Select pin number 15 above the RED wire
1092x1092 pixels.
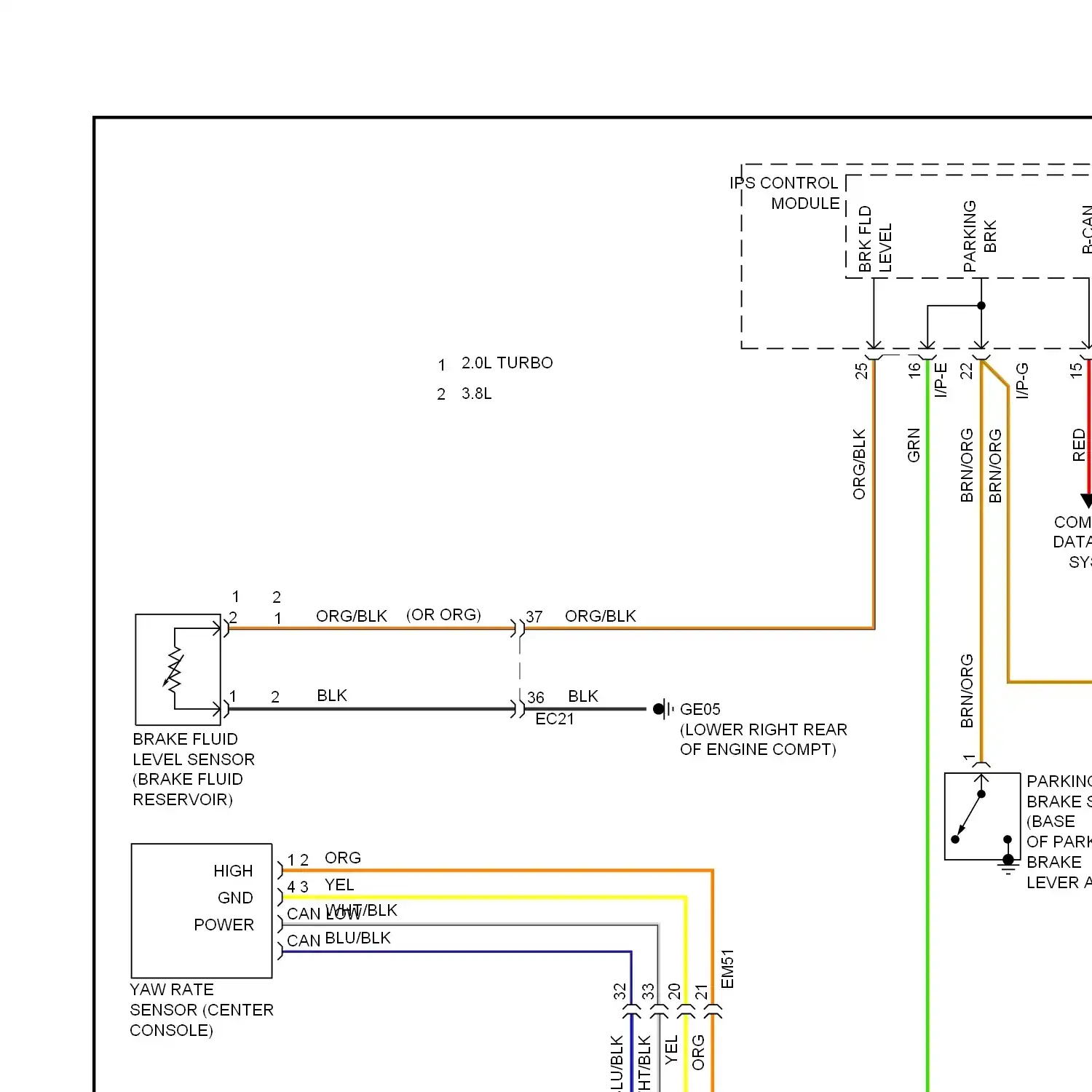(x=1077, y=371)
